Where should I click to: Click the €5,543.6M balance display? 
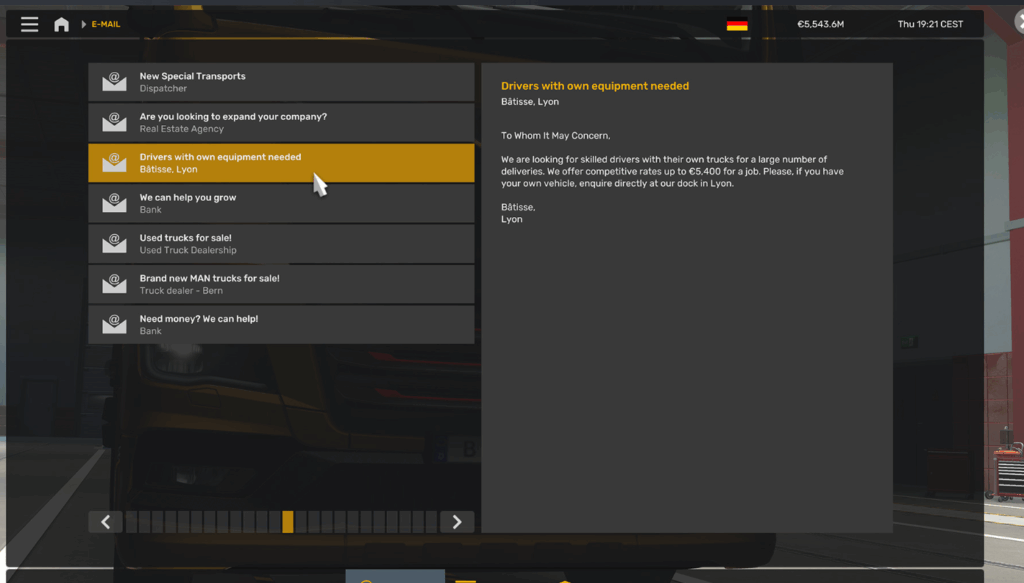point(820,24)
